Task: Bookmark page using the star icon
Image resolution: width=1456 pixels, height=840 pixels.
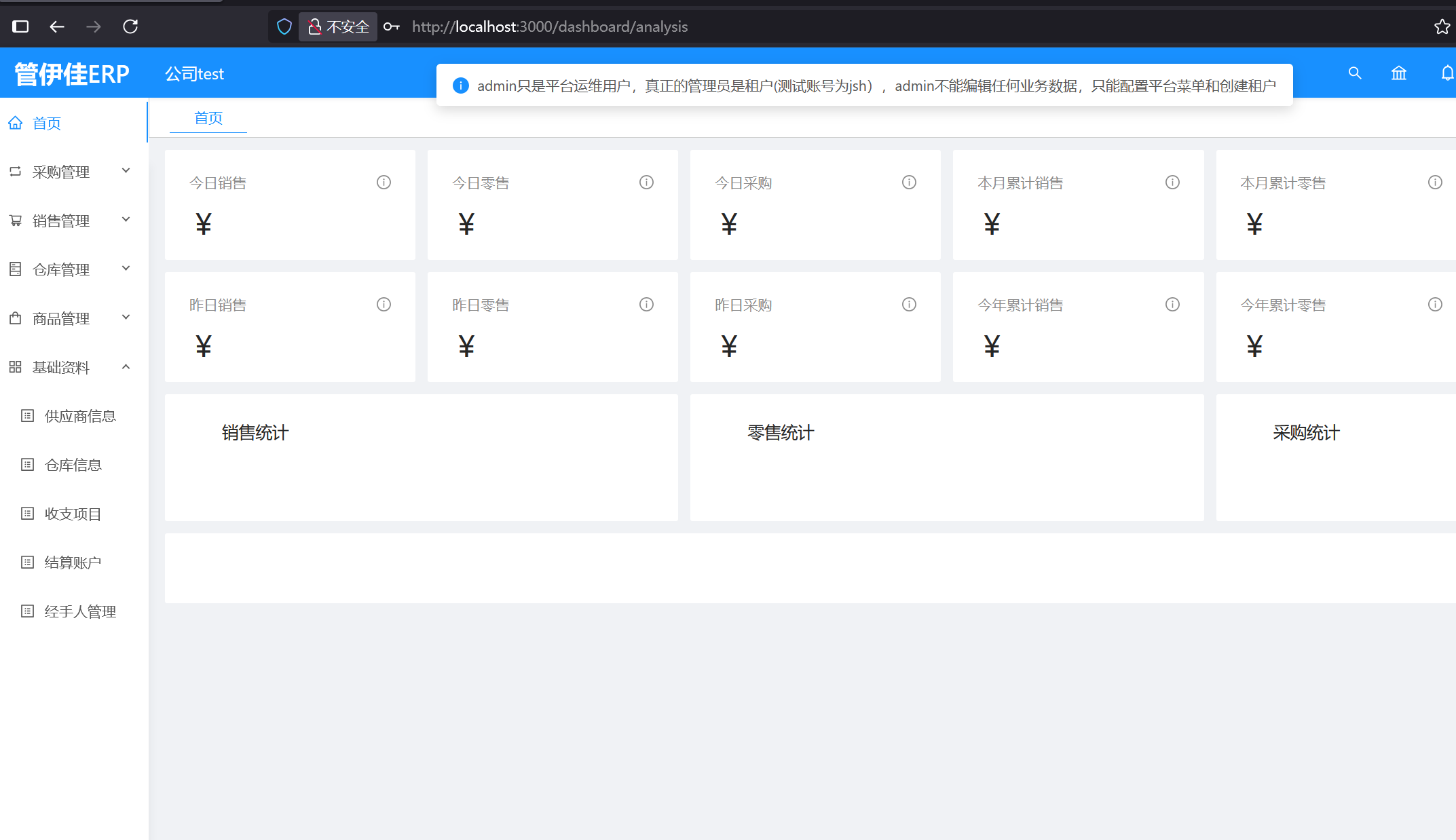Action: click(x=1442, y=26)
